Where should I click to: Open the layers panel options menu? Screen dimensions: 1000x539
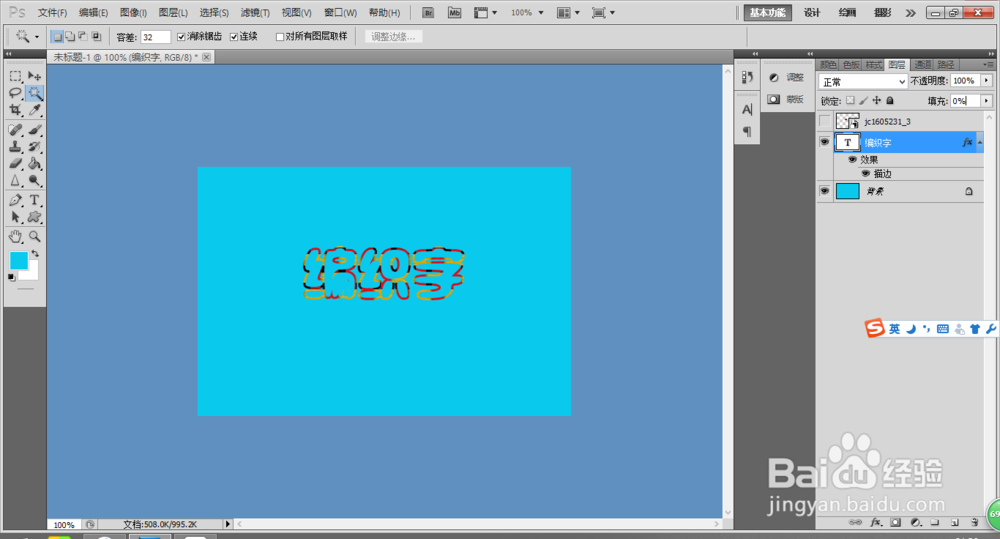[x=988, y=64]
